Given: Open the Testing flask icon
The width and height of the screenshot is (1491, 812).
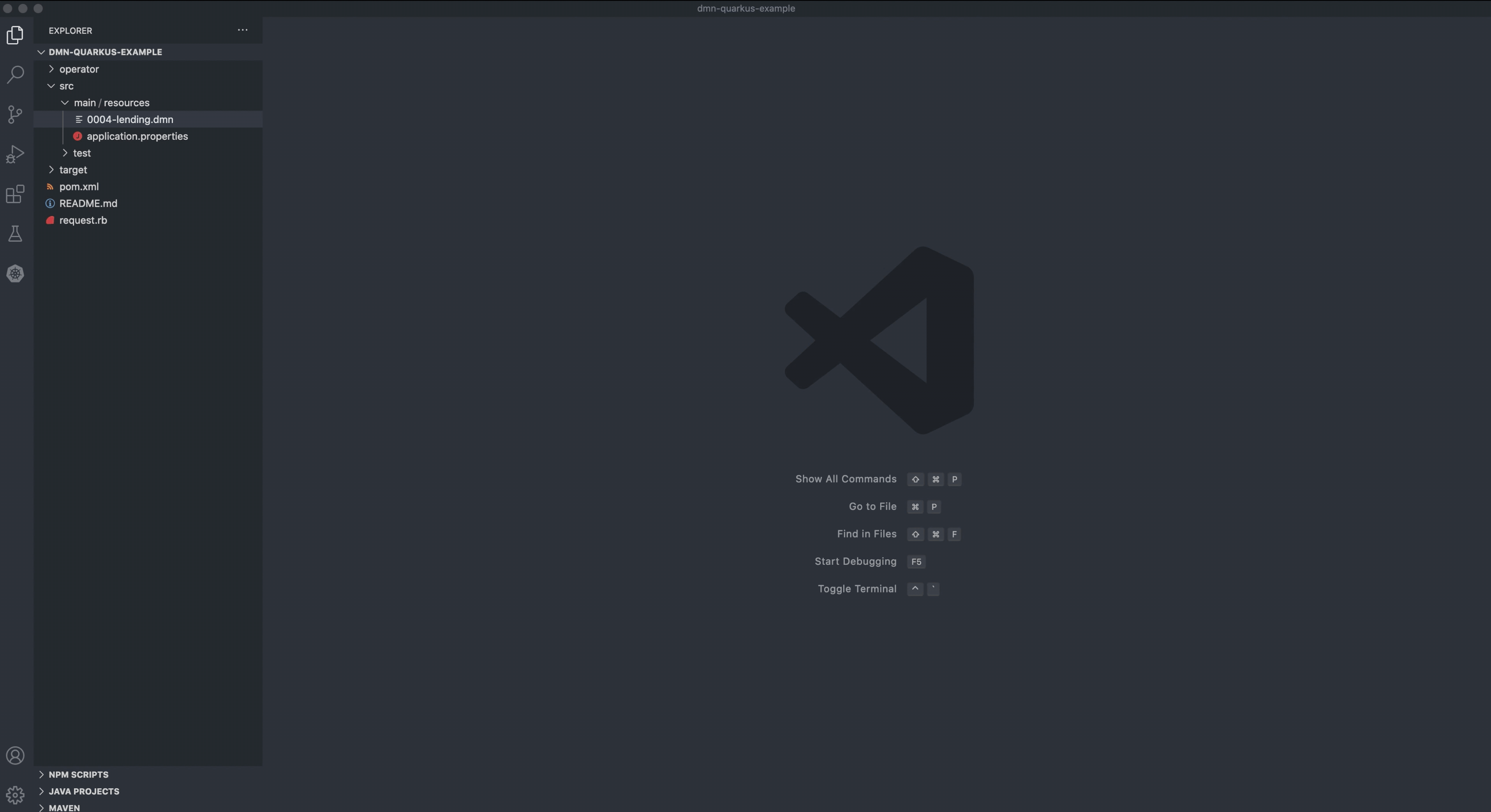Looking at the screenshot, I should [15, 234].
